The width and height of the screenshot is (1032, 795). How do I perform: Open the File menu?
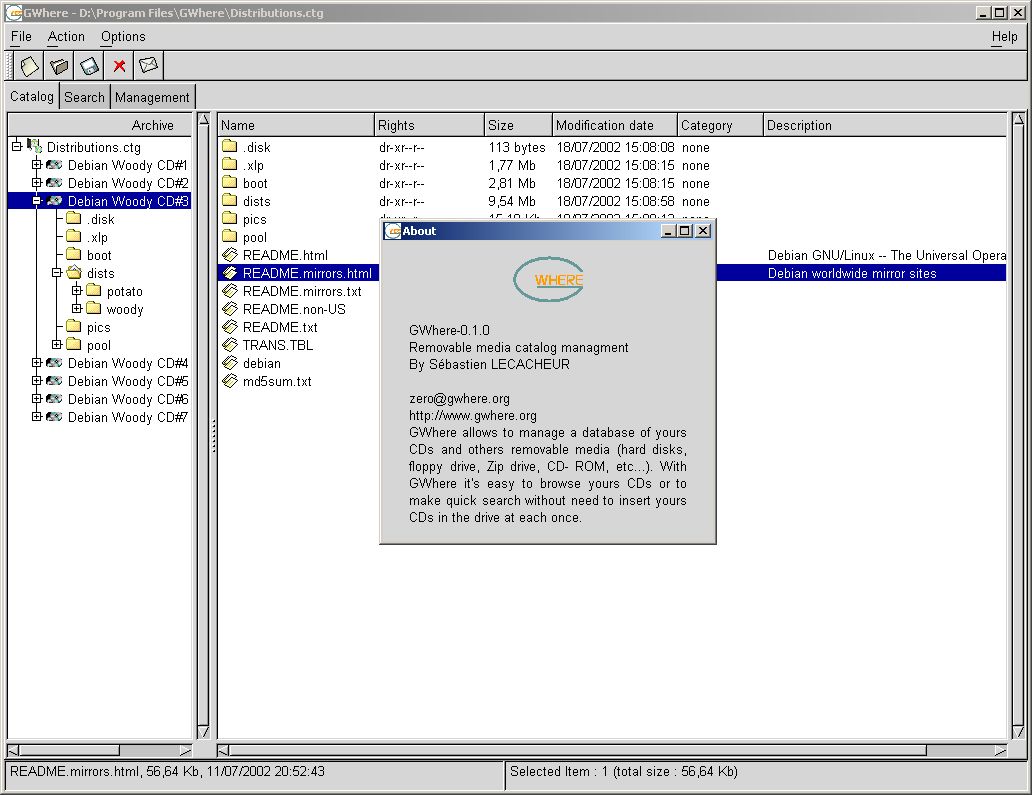pyautogui.click(x=21, y=37)
